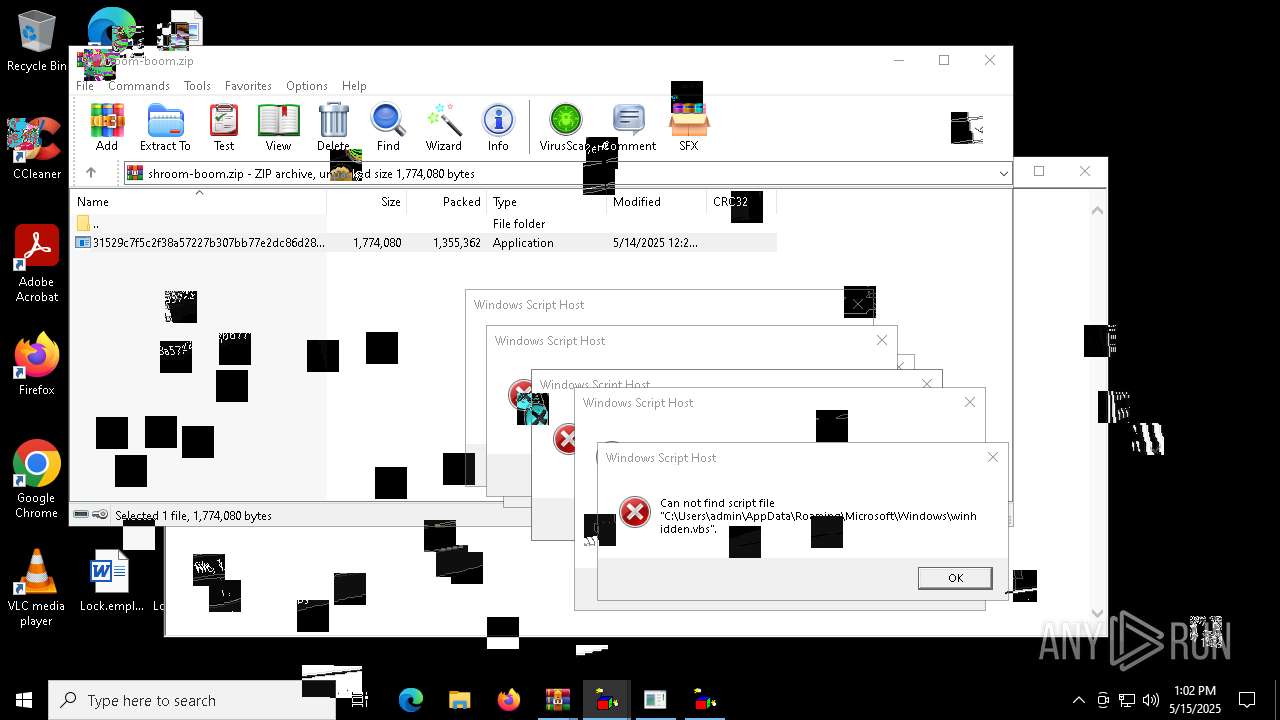This screenshot has width=1280, height=720.
Task: Open the Commands menu
Action: pos(139,86)
